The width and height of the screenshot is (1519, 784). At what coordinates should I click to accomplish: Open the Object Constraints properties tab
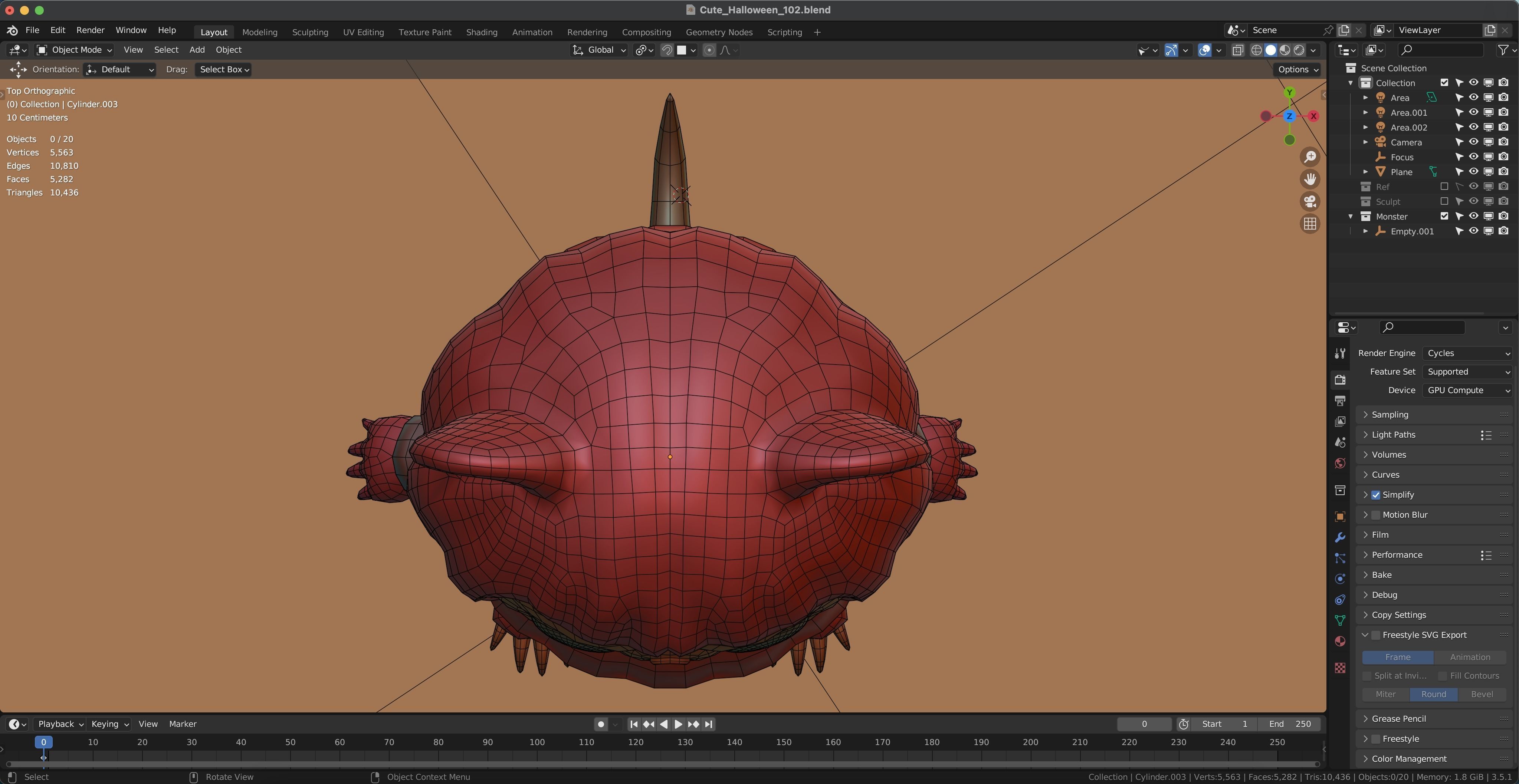click(1340, 600)
